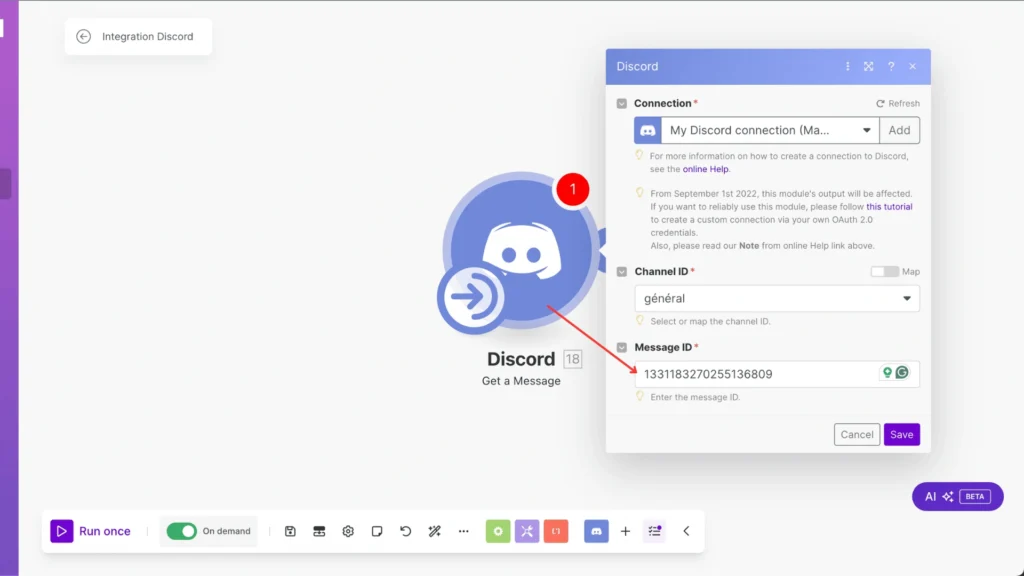The image size is (1024, 576).
Task: Click Refresh next to Connection
Action: (898, 103)
